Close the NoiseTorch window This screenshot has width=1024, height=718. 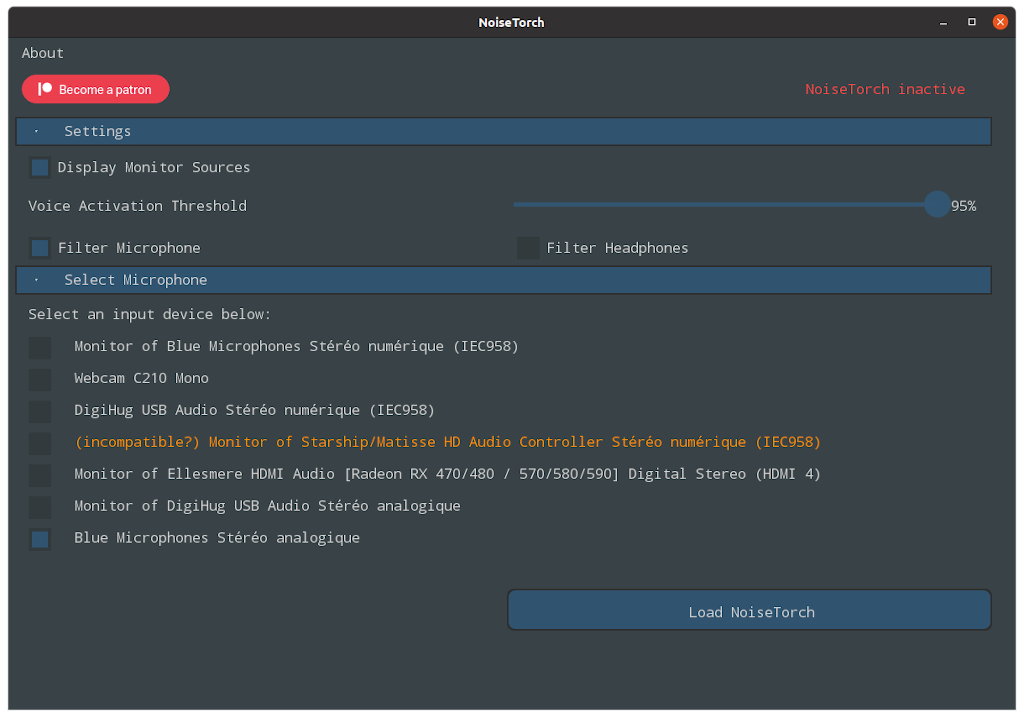pos(1000,22)
